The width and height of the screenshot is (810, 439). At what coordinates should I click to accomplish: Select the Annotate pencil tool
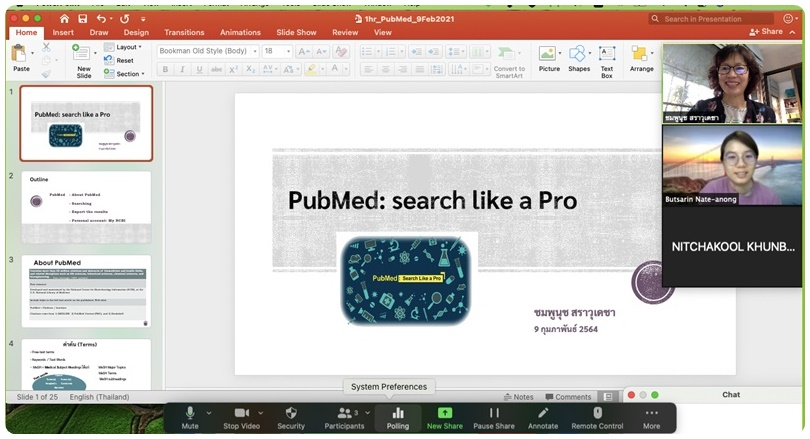point(543,417)
